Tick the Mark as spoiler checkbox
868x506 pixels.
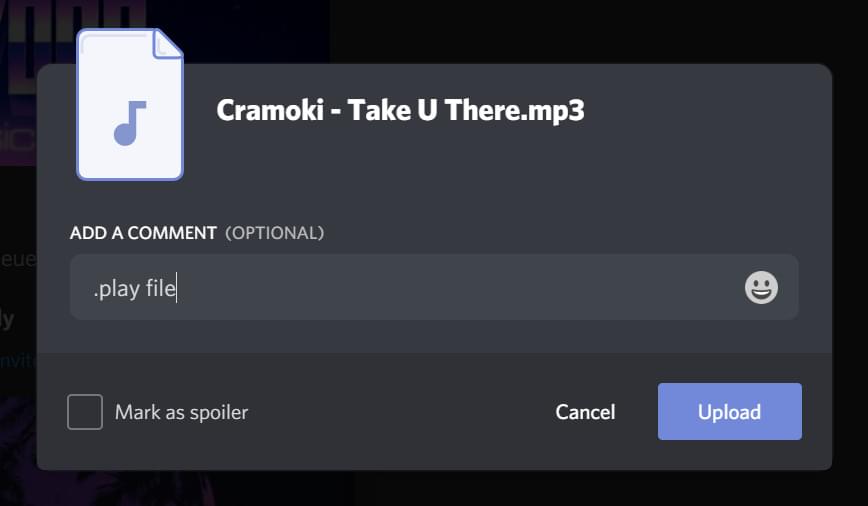point(85,412)
